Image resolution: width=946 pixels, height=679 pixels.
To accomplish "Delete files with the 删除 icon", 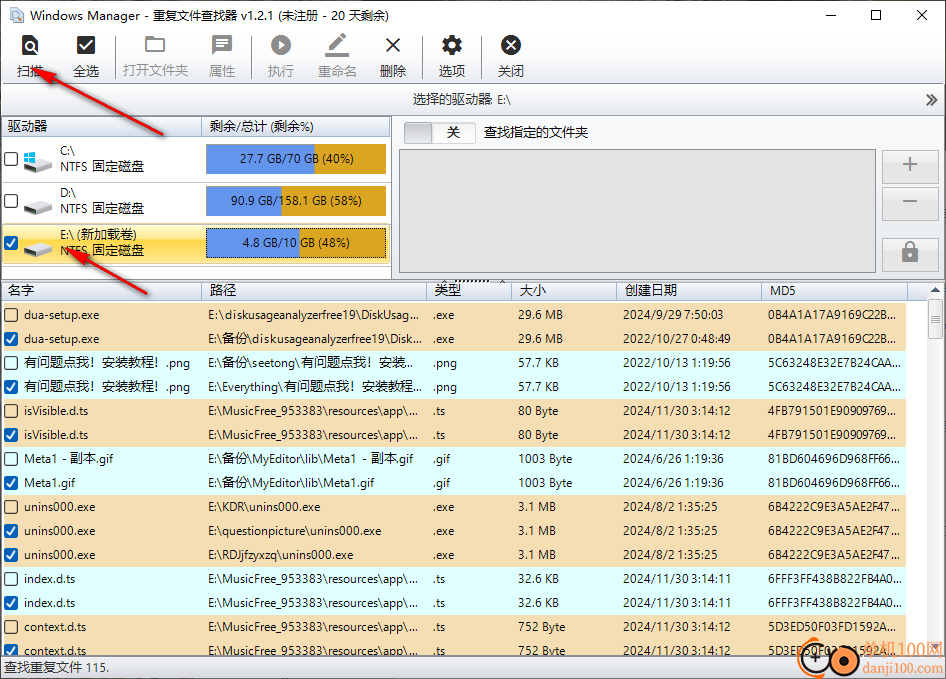I will (x=393, y=45).
